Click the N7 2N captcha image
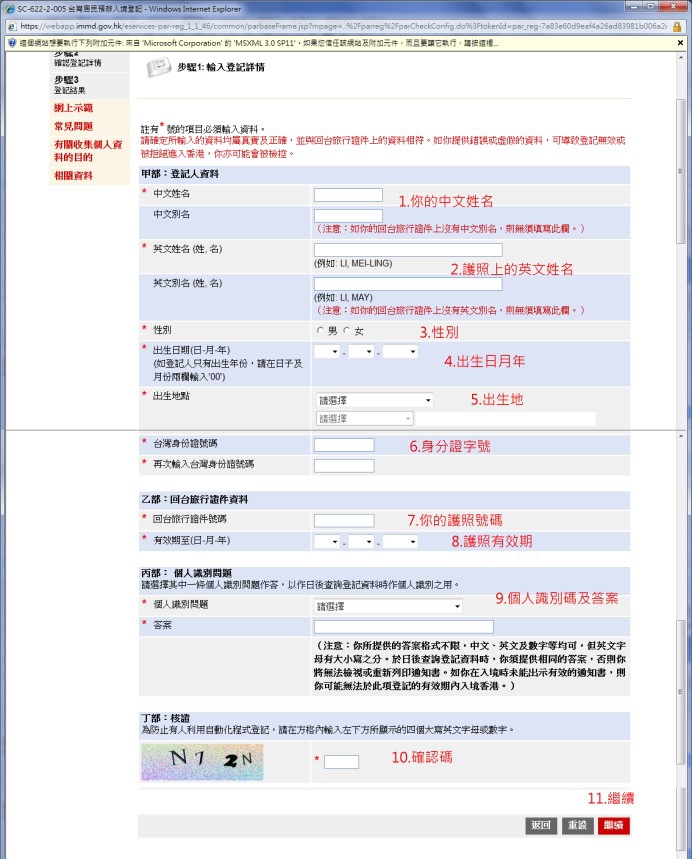This screenshot has height=859, width=692. click(202, 761)
